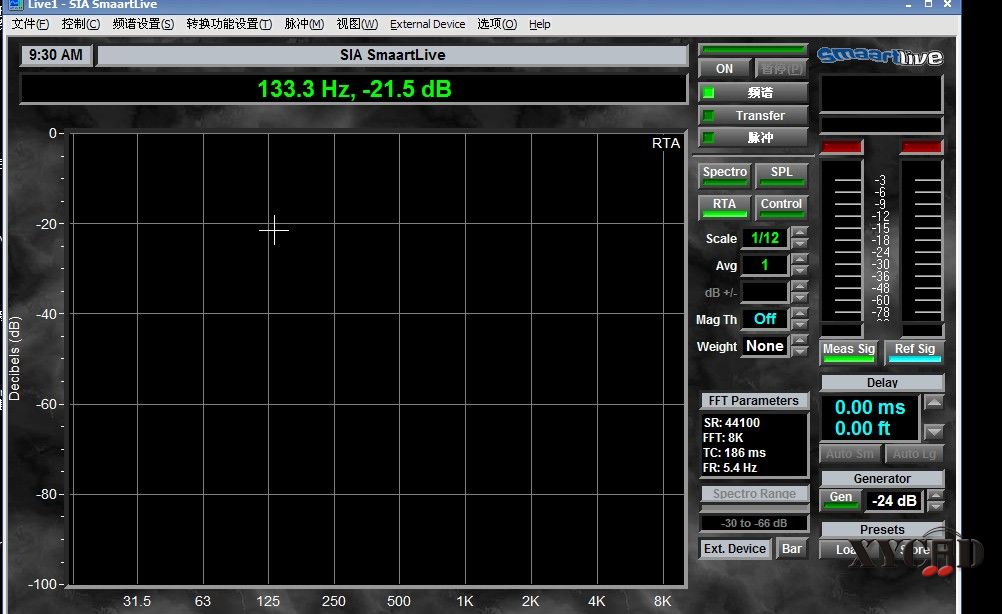Lower generator level with down arrow
This screenshot has height=614, width=1002.
coord(936,505)
